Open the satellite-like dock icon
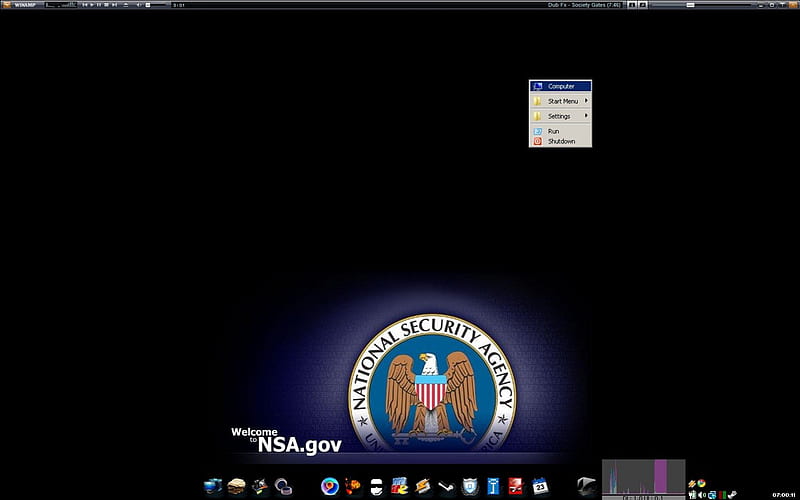The image size is (800, 500). coord(260,486)
